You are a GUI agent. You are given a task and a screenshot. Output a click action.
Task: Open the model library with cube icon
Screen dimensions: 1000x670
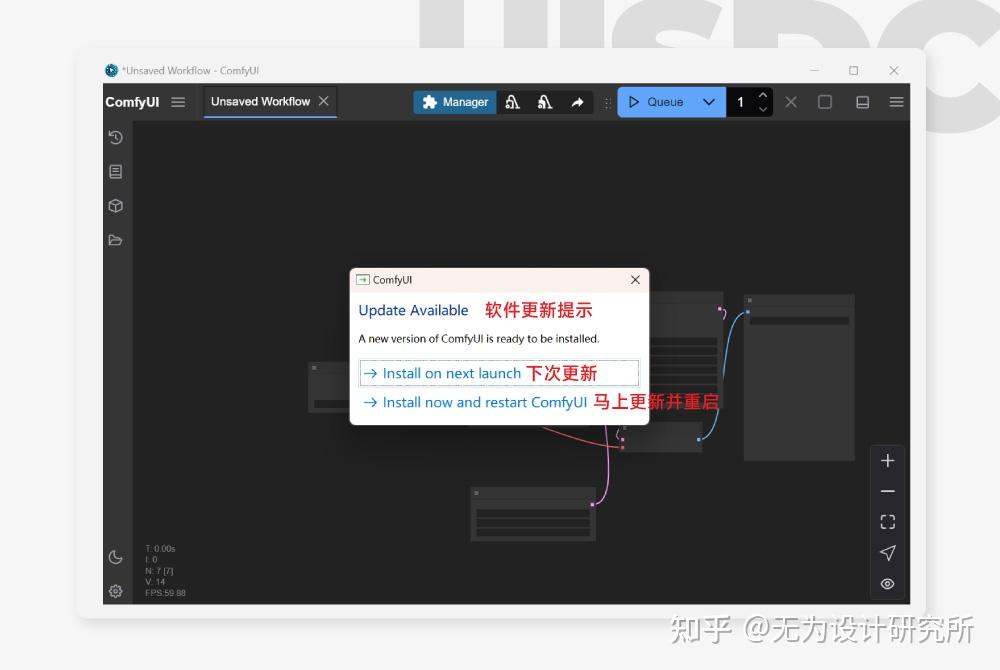pyautogui.click(x=115, y=205)
